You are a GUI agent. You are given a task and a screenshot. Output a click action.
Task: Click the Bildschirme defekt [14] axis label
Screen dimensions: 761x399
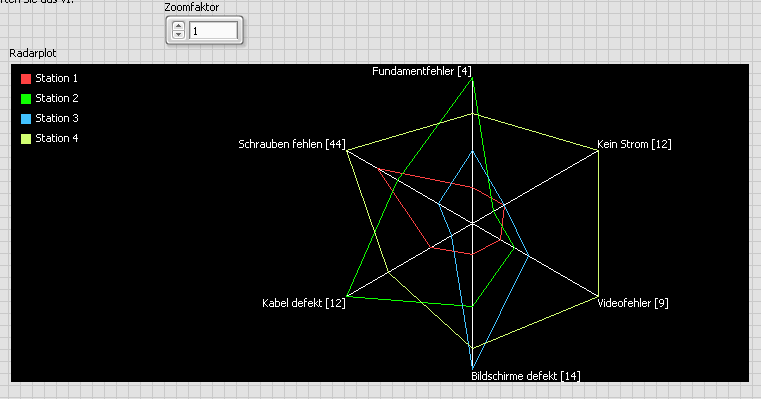pyautogui.click(x=526, y=376)
